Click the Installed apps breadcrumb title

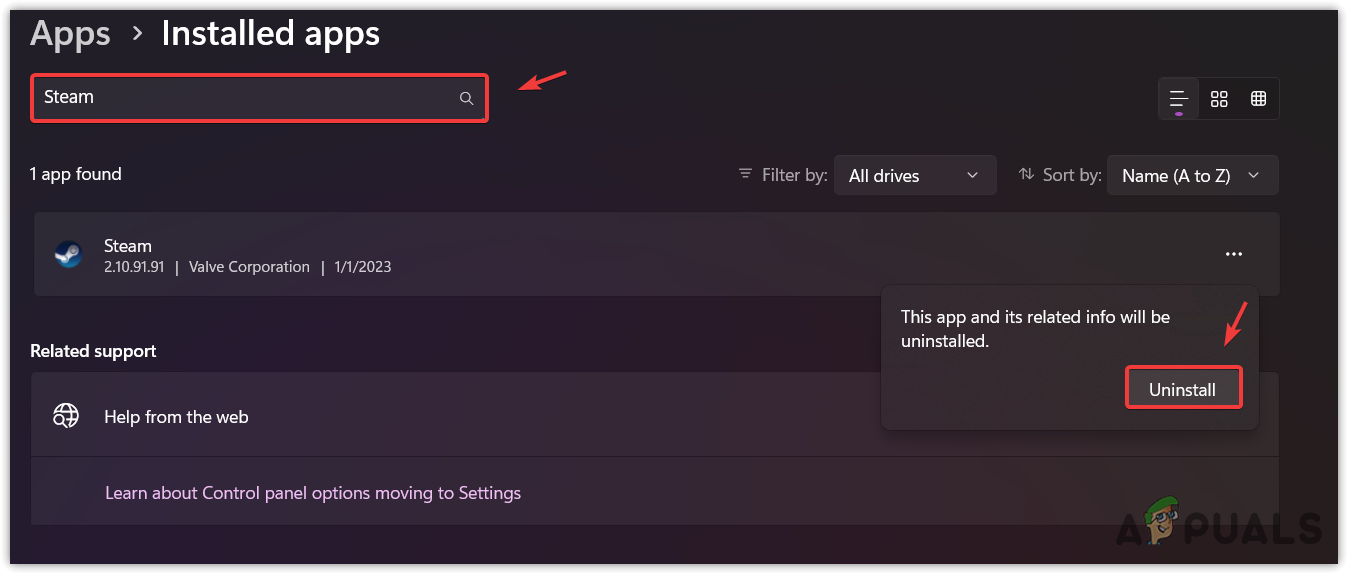[270, 34]
